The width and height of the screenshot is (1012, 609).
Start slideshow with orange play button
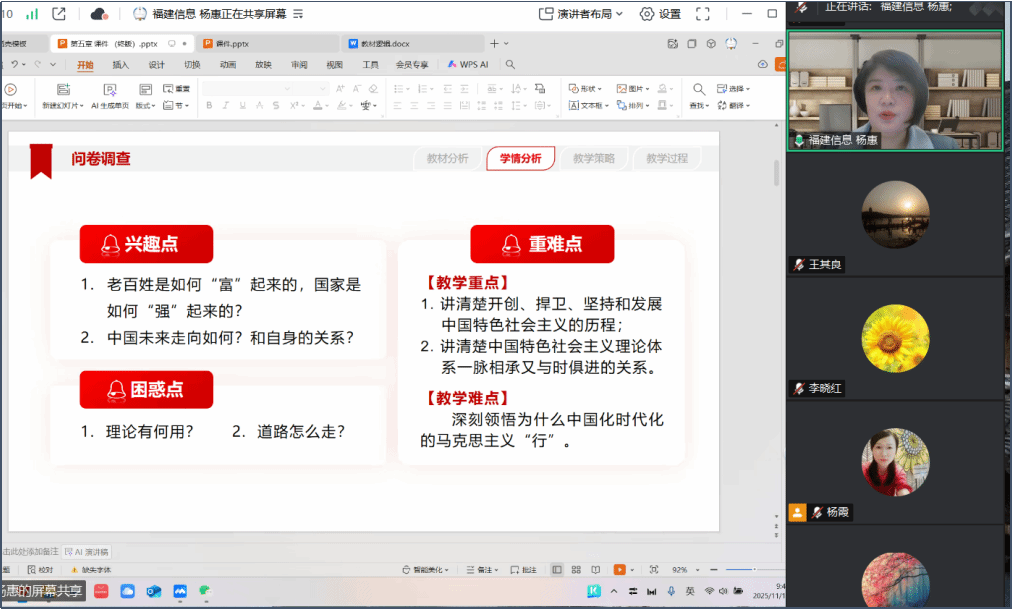click(x=620, y=569)
